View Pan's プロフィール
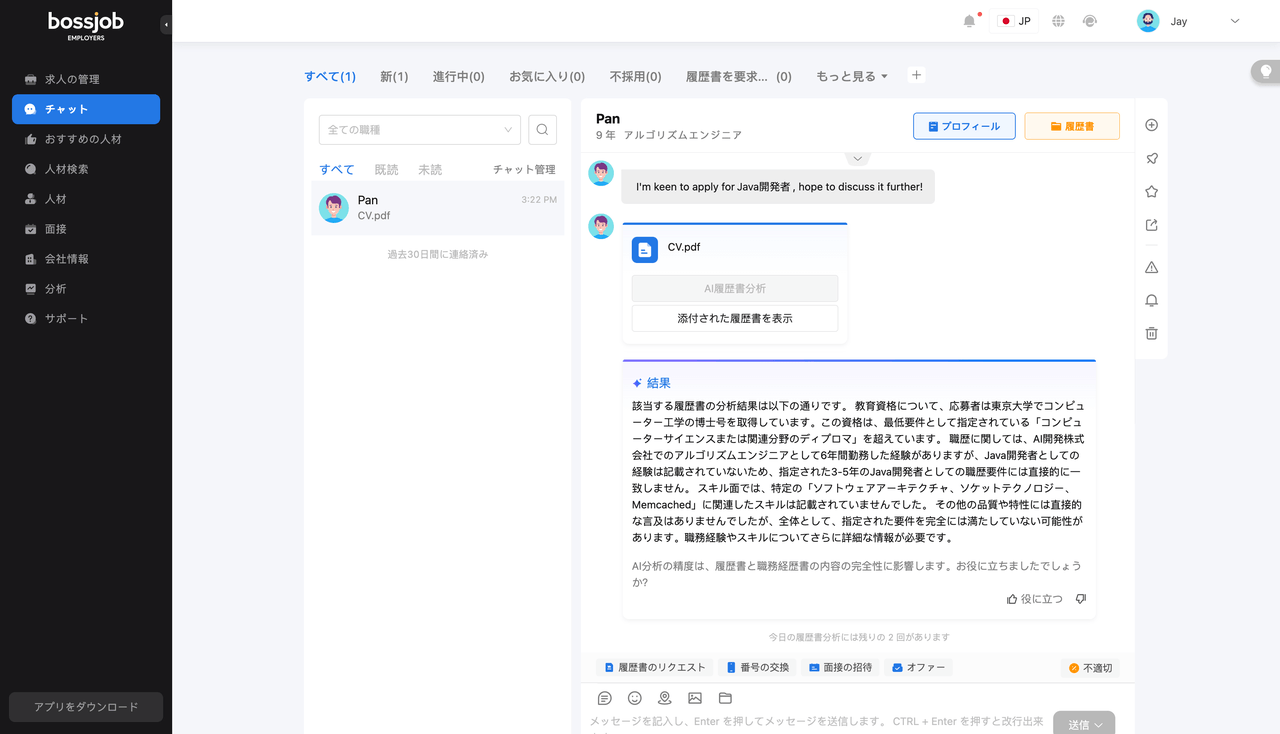 (963, 125)
